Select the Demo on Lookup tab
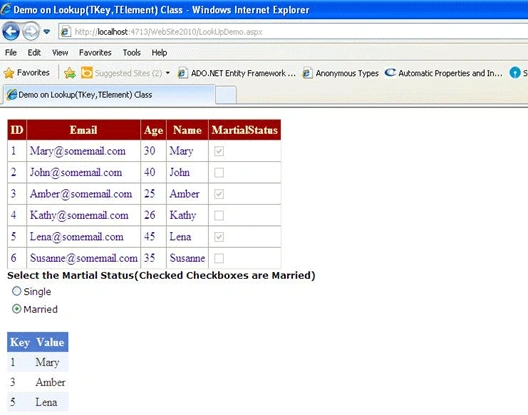 [109, 95]
